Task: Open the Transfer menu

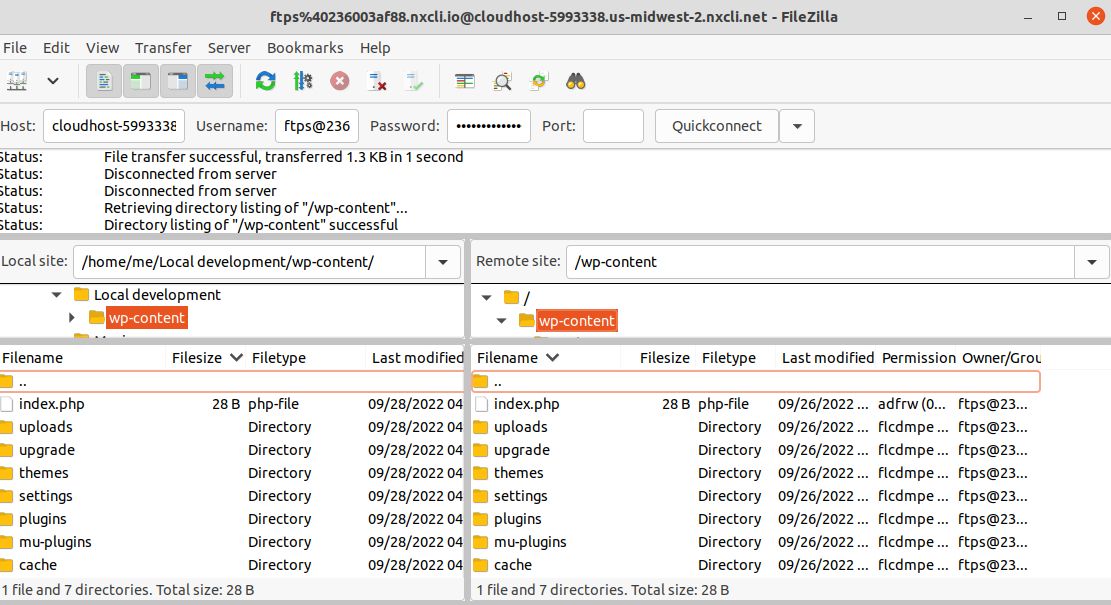Action: (163, 48)
